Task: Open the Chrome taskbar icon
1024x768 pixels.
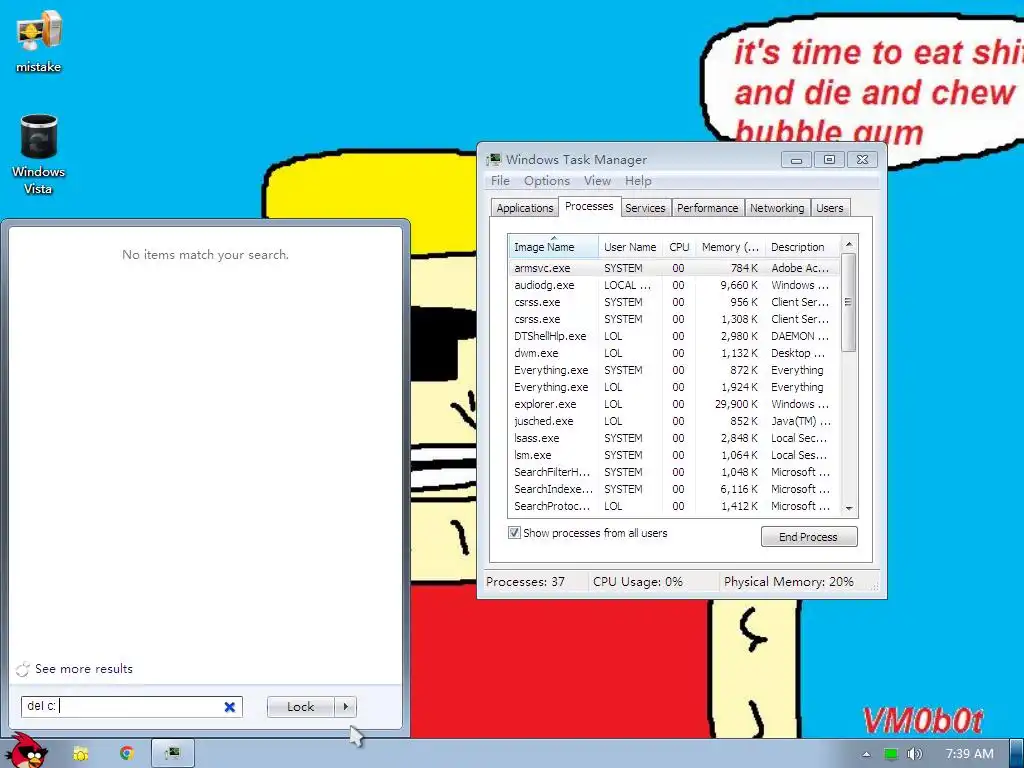Action: tap(126, 753)
